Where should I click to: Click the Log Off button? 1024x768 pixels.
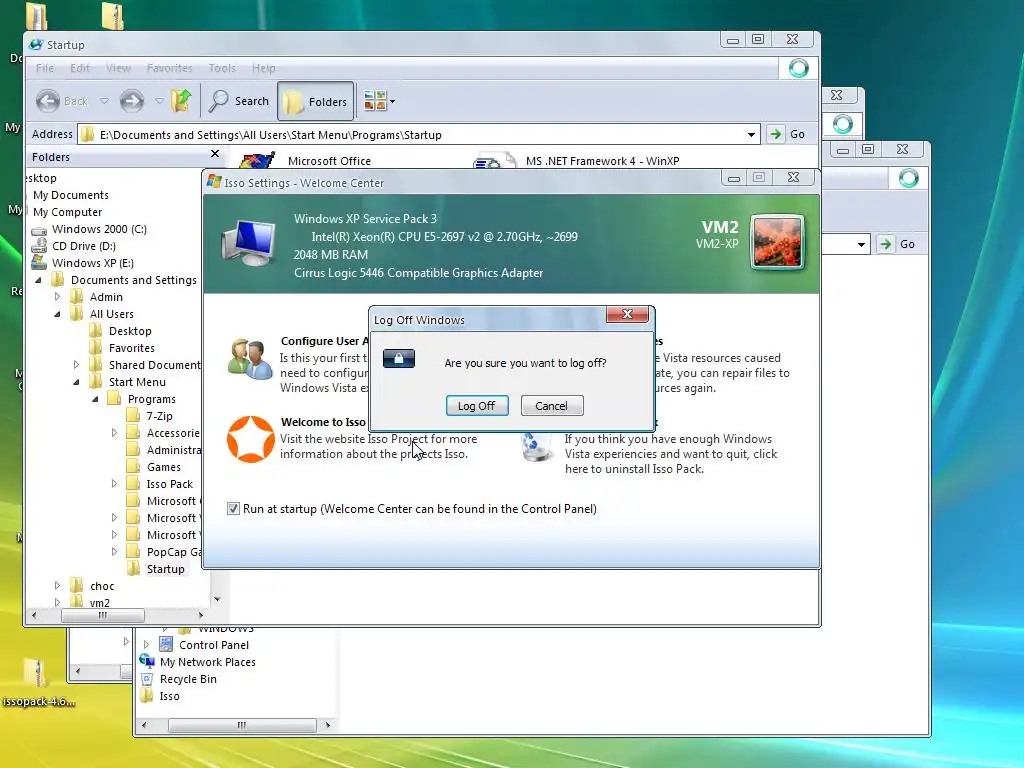[477, 406]
